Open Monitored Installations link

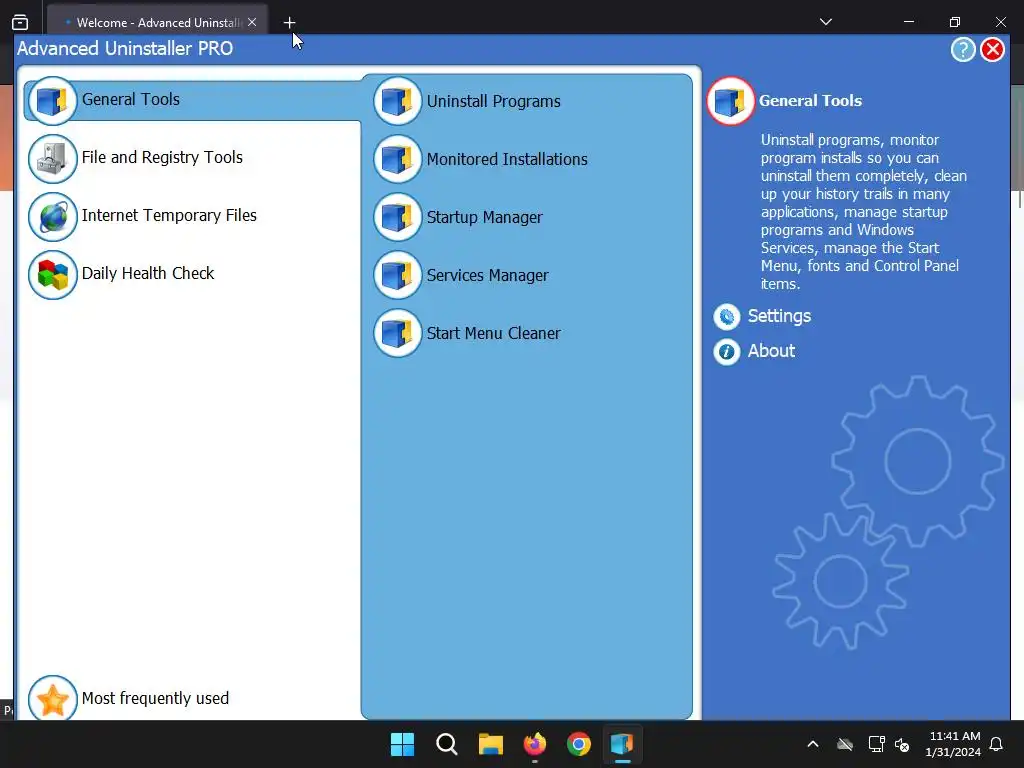click(x=507, y=159)
